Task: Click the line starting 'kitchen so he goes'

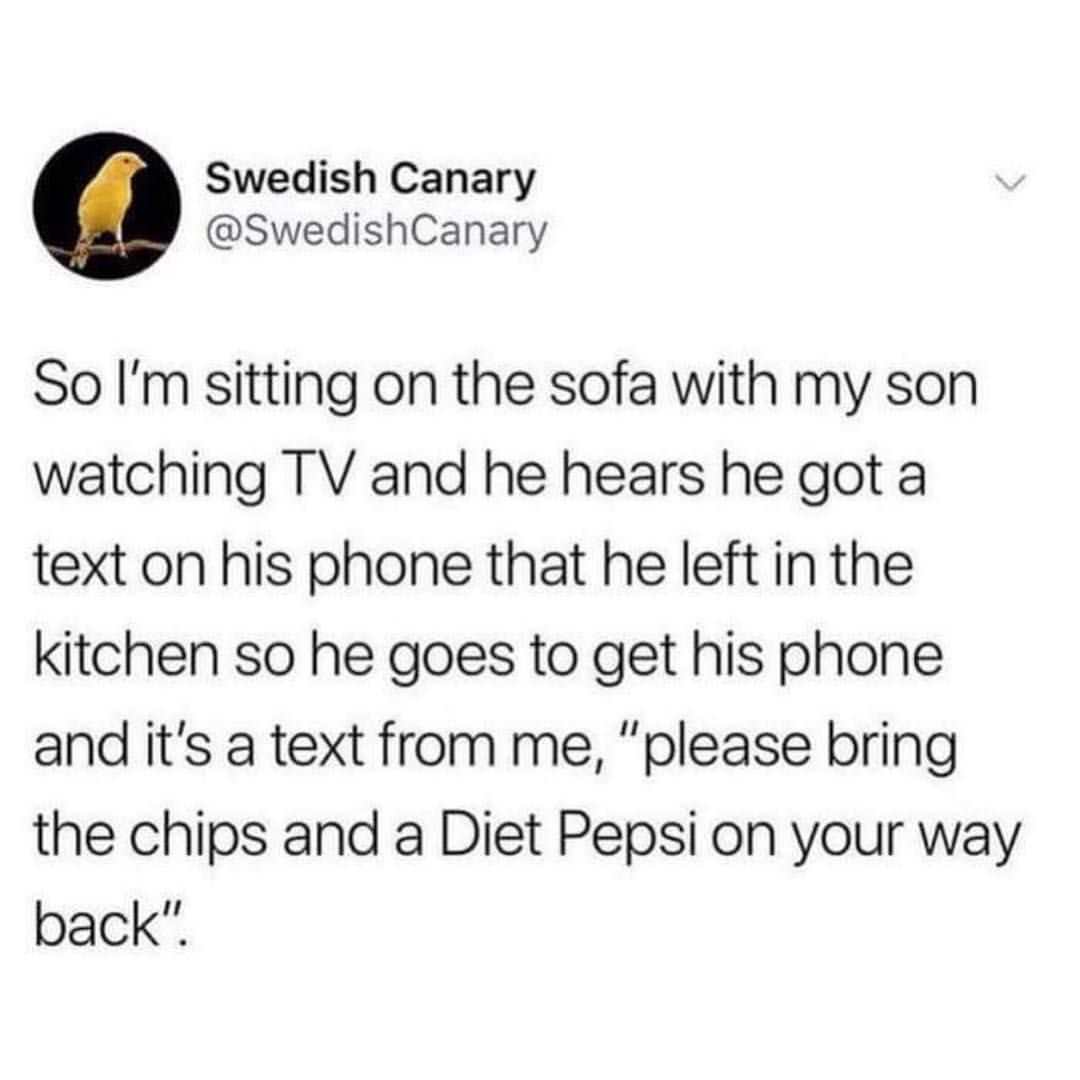Action: [x=488, y=656]
